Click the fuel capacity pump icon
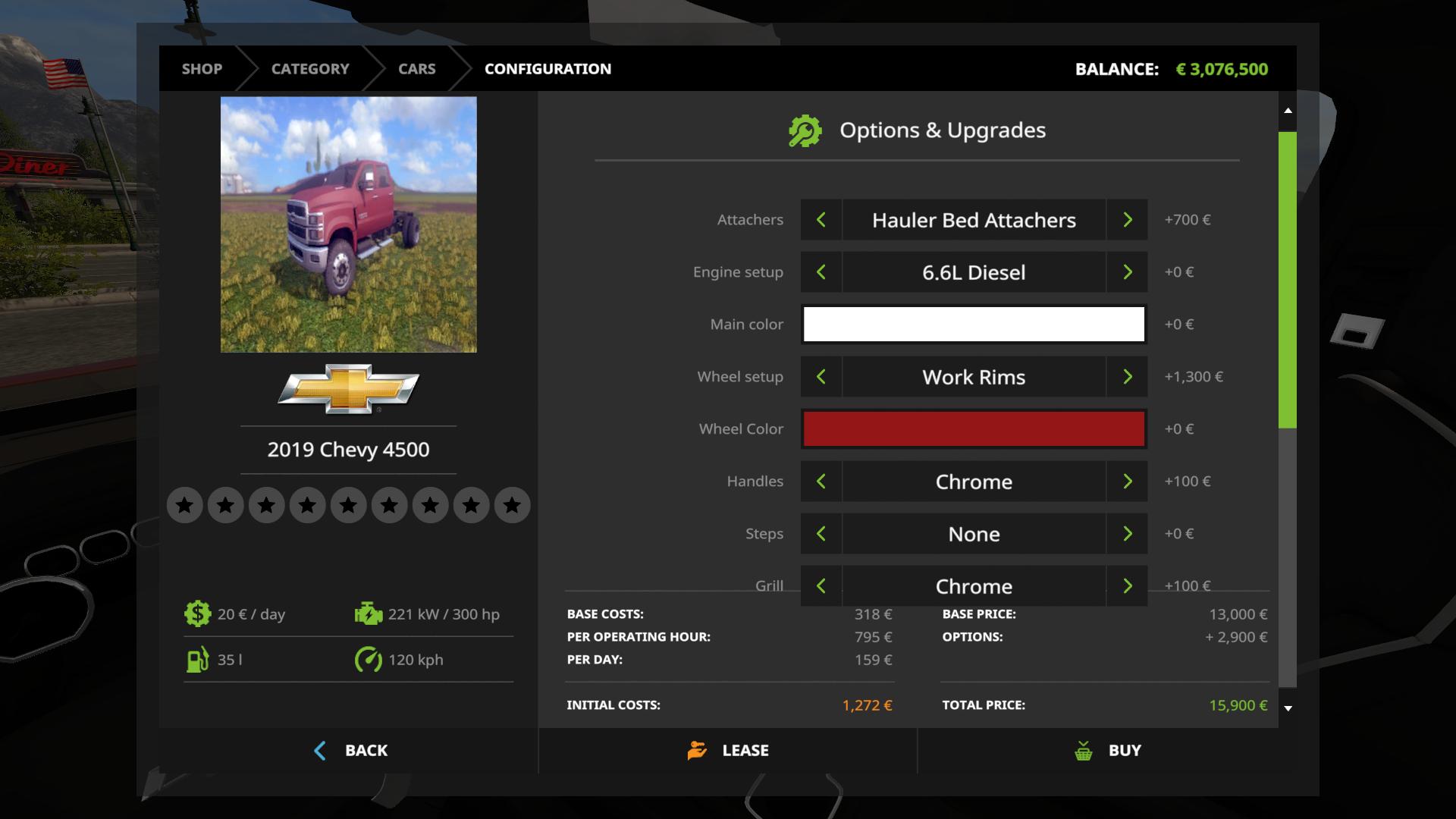 197,659
